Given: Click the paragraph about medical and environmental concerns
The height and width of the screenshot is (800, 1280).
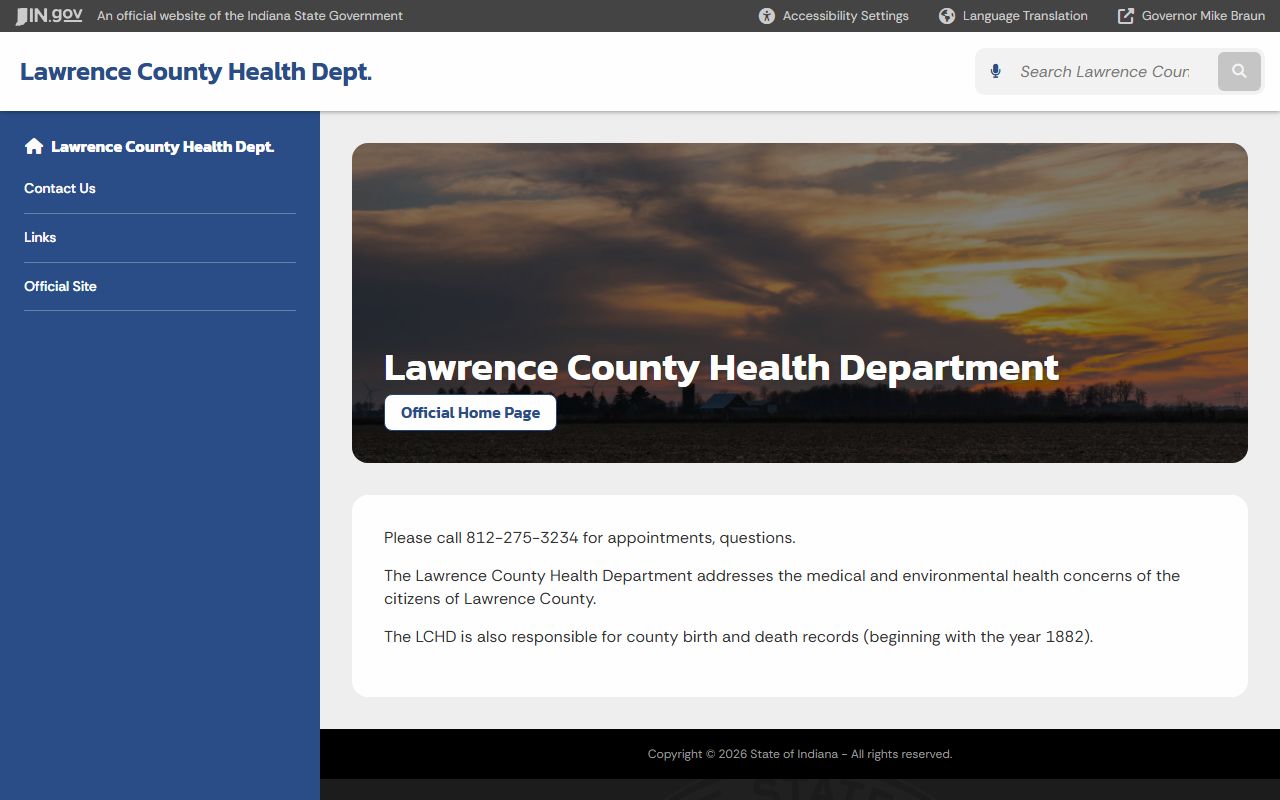Looking at the screenshot, I should (x=782, y=587).
